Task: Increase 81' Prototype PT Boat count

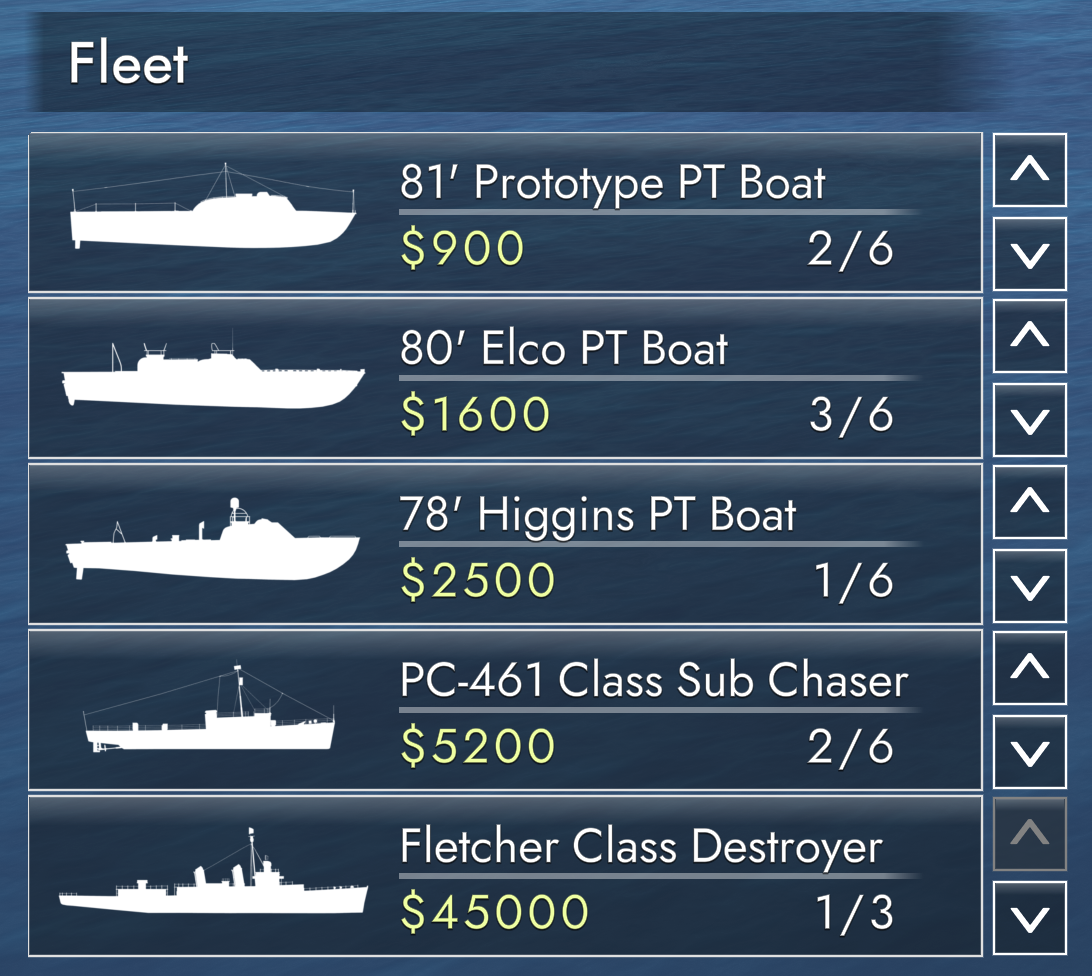Action: (x=1029, y=170)
